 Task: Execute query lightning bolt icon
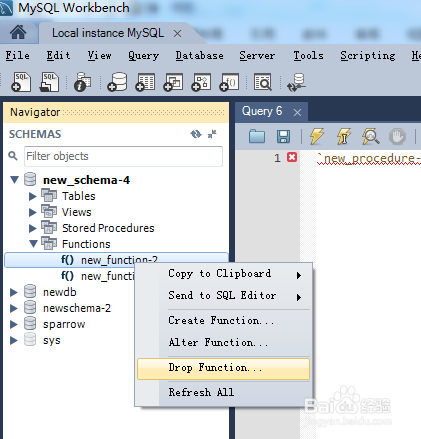pyautogui.click(x=316, y=136)
